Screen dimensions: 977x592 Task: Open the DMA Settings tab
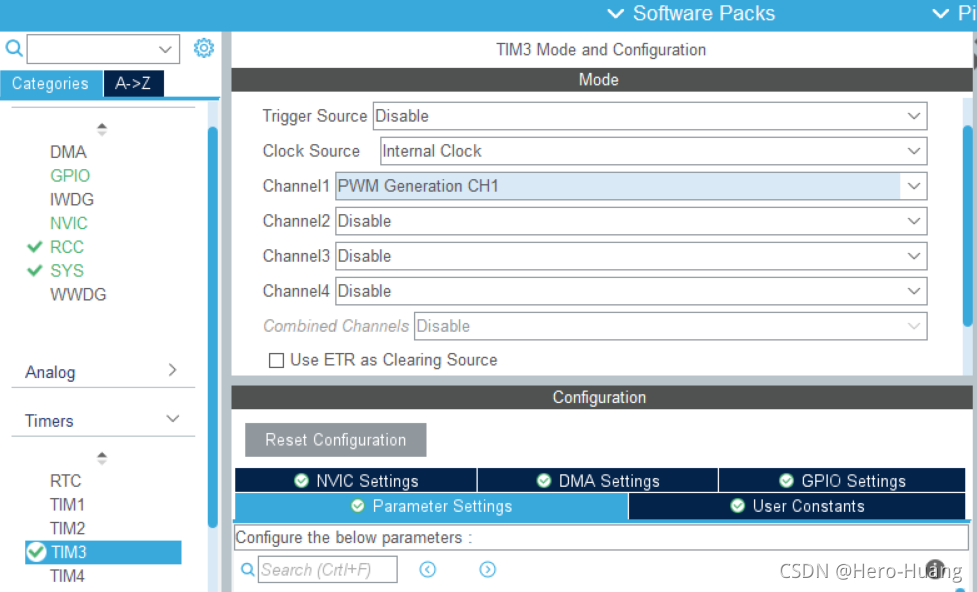tap(598, 480)
